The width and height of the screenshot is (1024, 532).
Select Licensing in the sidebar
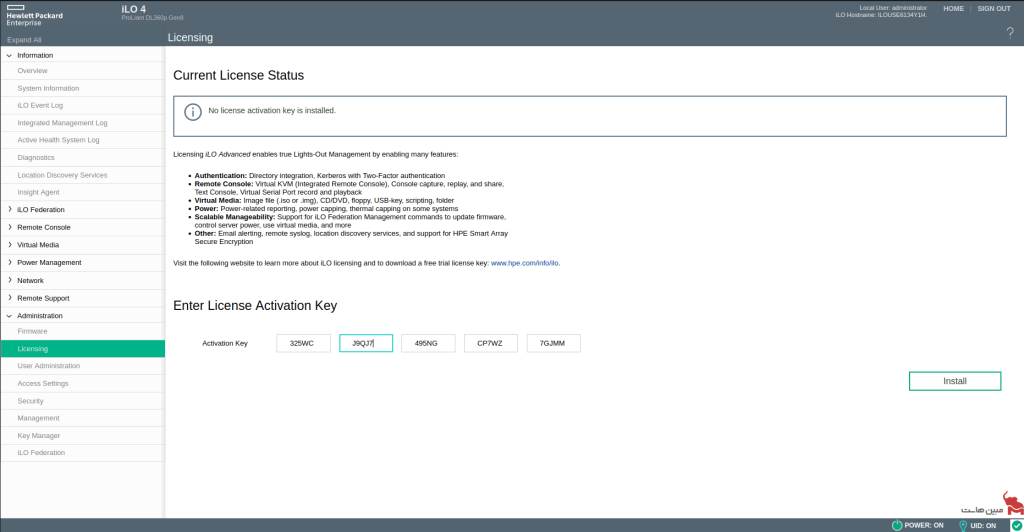click(82, 349)
